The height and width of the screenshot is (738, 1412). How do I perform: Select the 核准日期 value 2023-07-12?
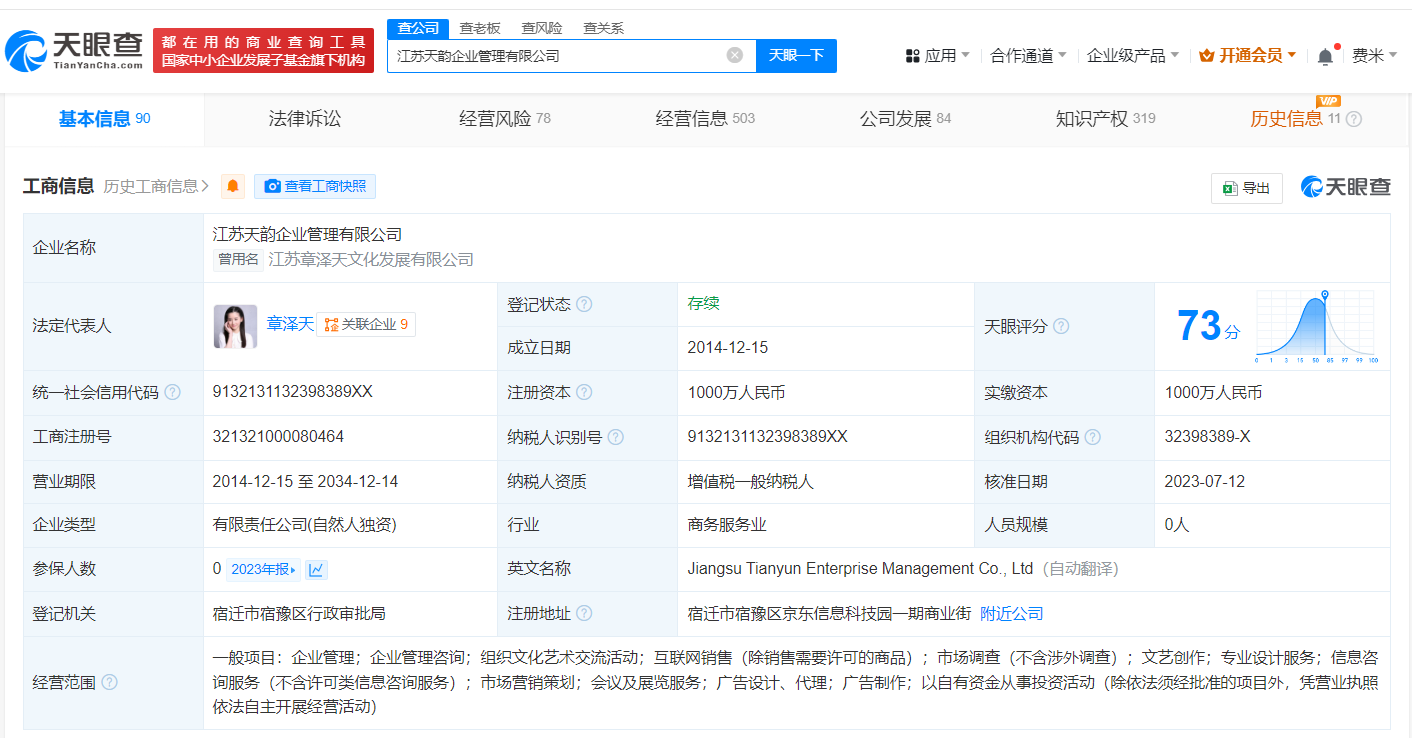tap(1205, 481)
